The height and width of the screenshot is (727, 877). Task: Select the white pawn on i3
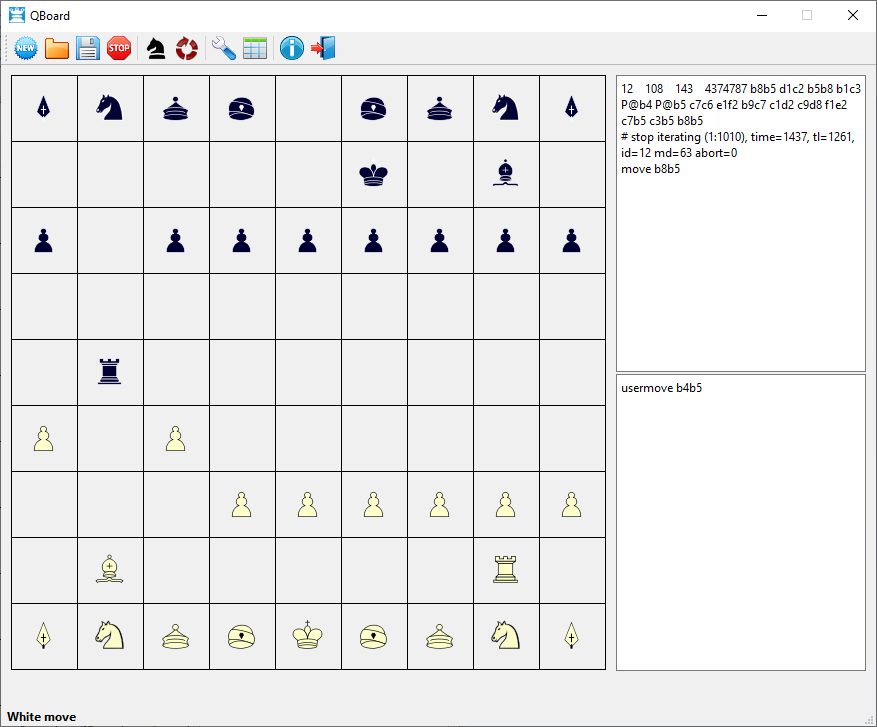tap(572, 505)
